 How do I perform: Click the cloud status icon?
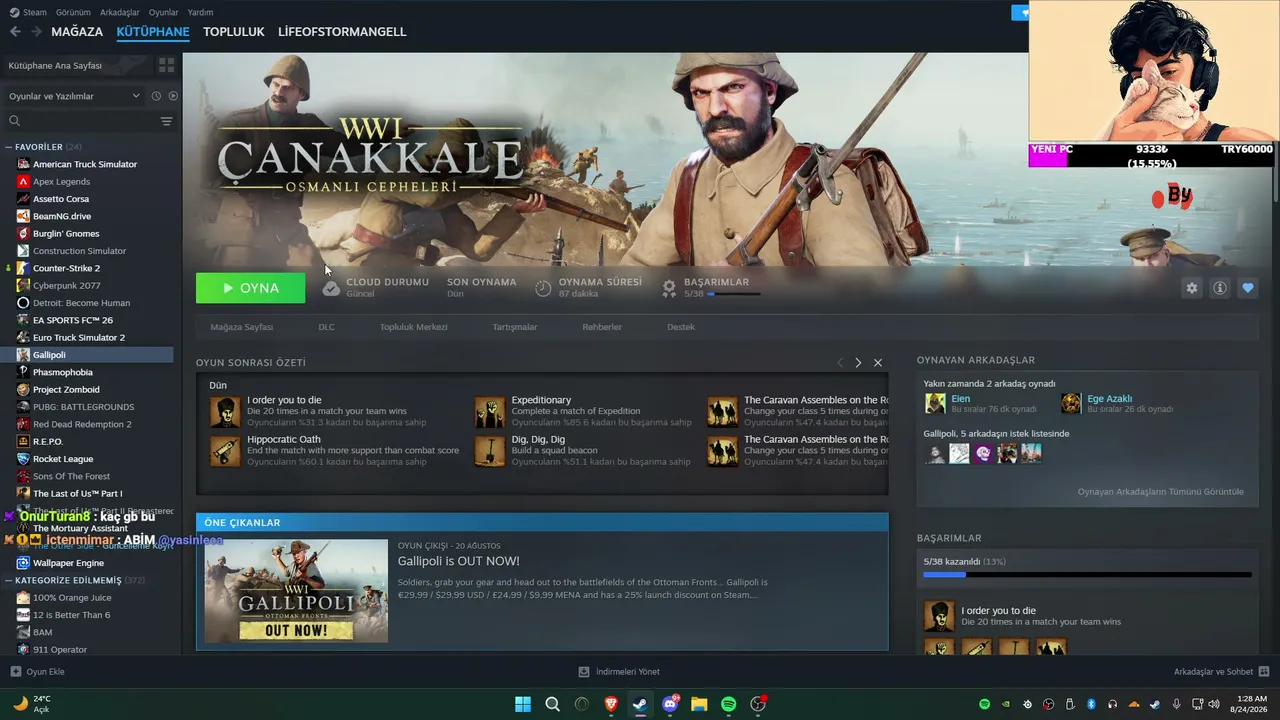pos(331,288)
